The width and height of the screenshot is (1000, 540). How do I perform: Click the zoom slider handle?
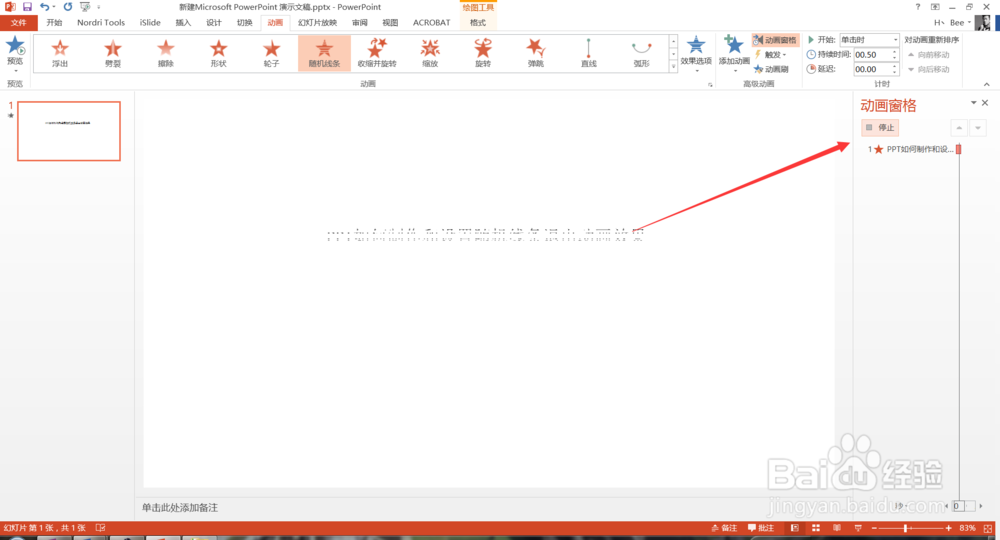[906, 528]
